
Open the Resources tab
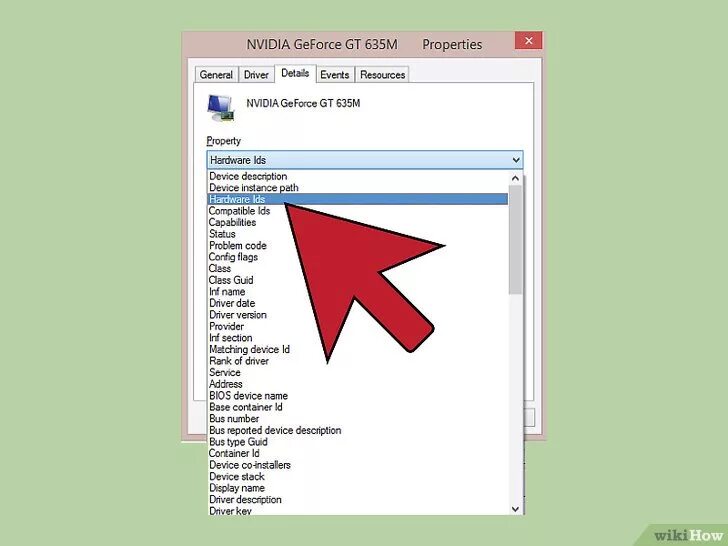click(383, 75)
